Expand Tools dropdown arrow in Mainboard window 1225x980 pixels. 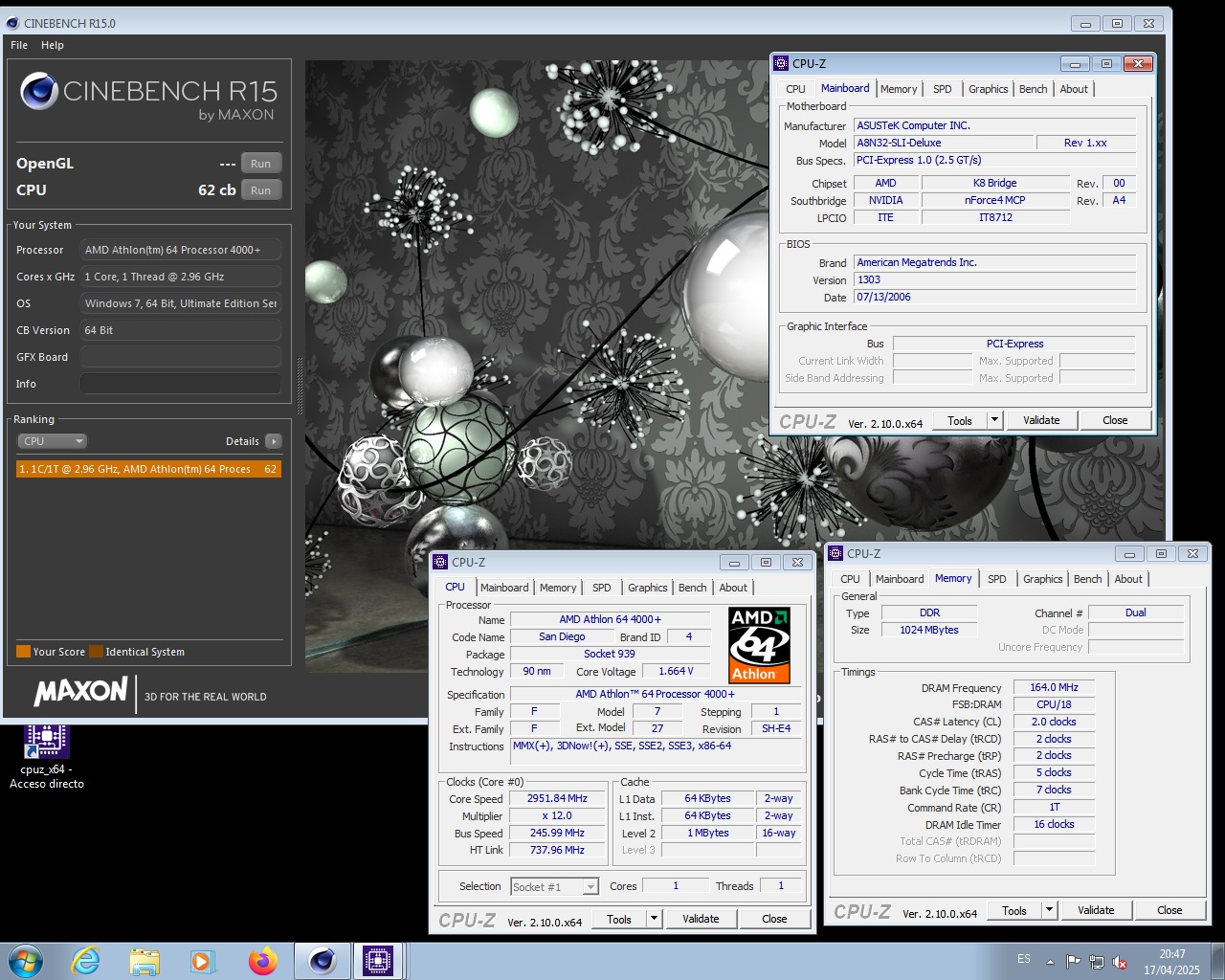(994, 420)
